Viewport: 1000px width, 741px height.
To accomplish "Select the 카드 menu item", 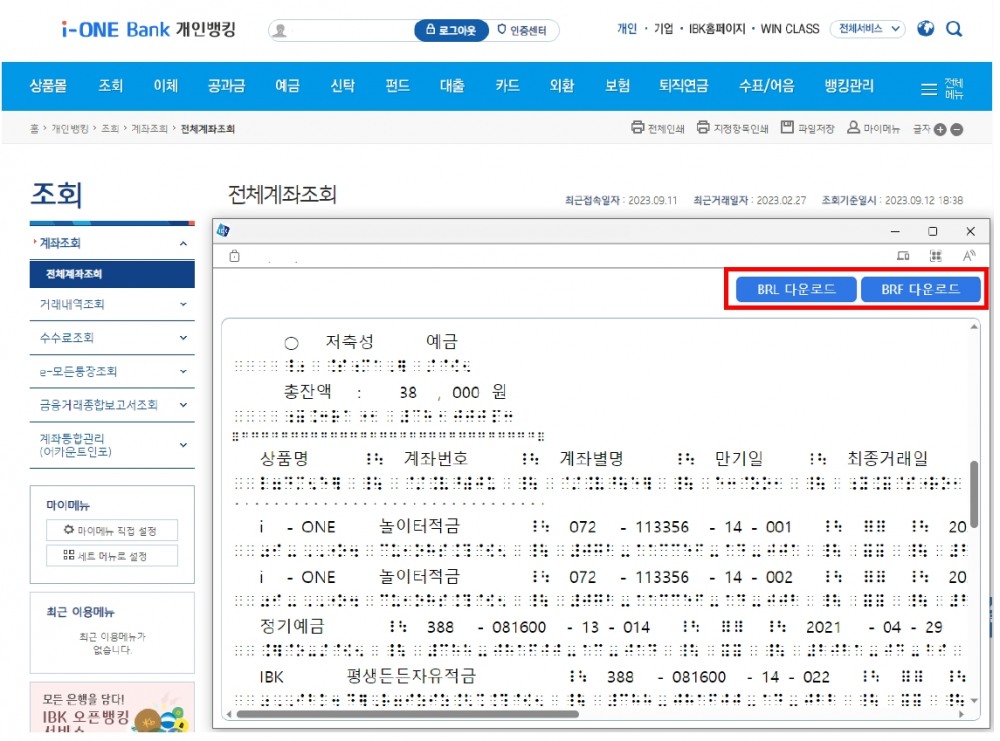I will [507, 86].
